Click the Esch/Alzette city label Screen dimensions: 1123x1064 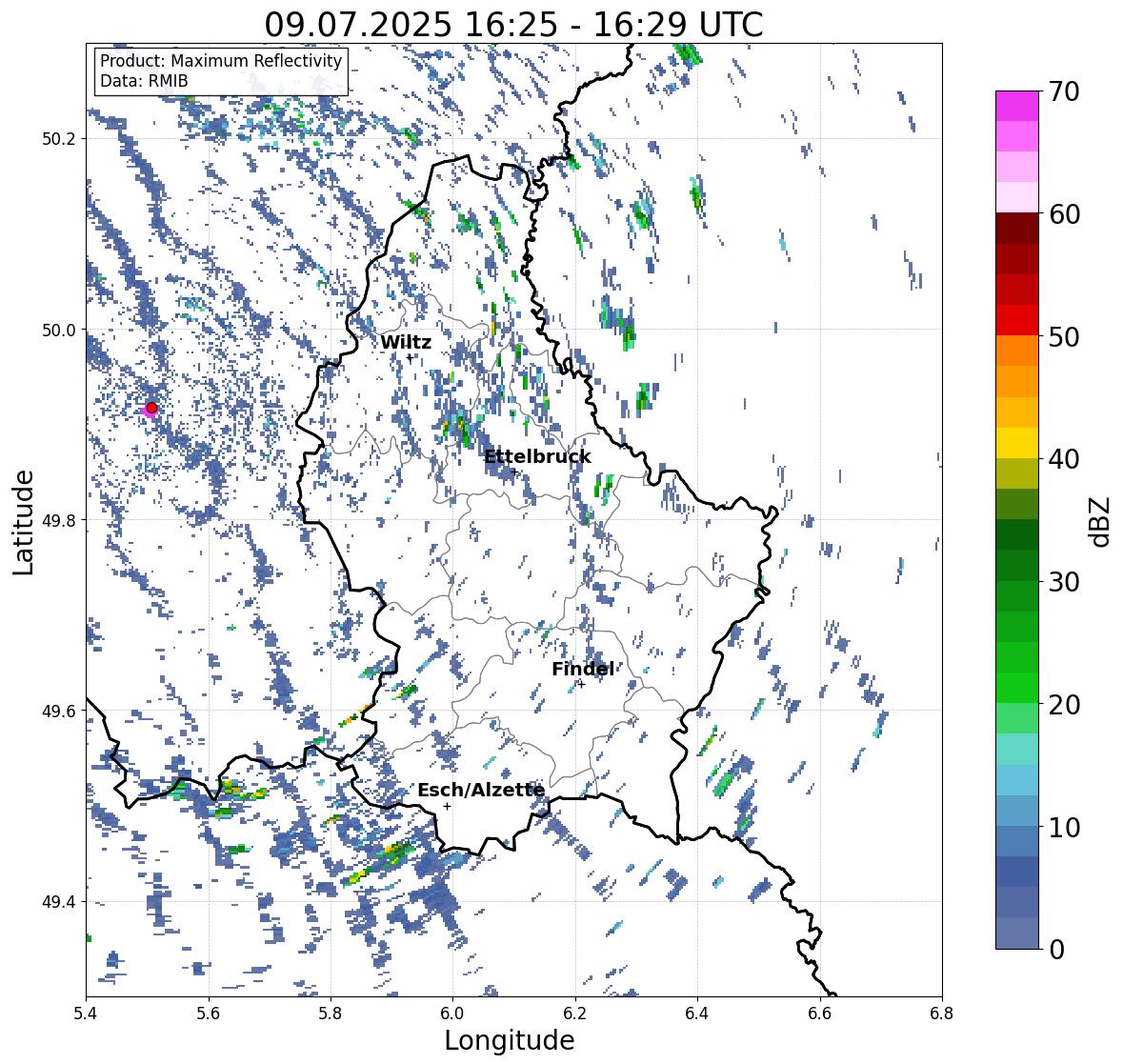point(481,790)
